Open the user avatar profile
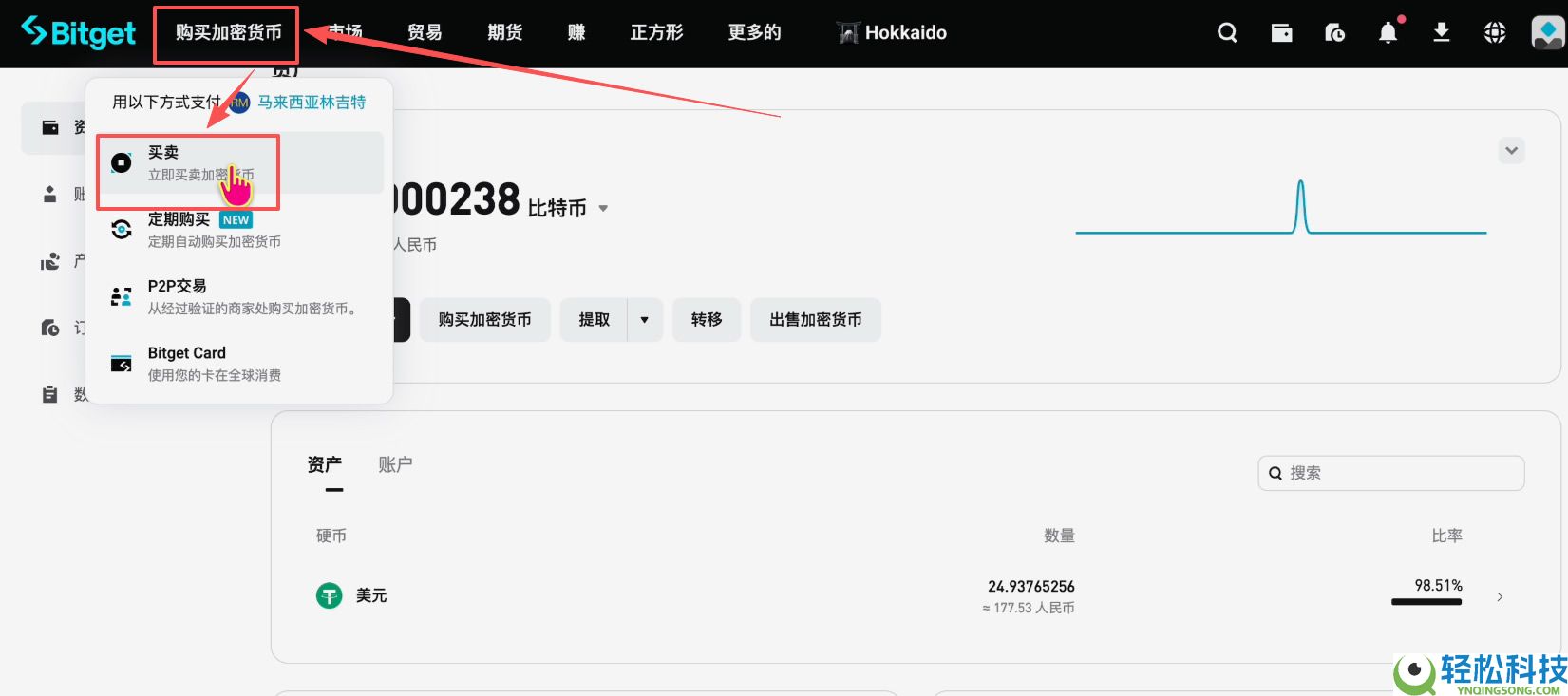 pos(1548,32)
